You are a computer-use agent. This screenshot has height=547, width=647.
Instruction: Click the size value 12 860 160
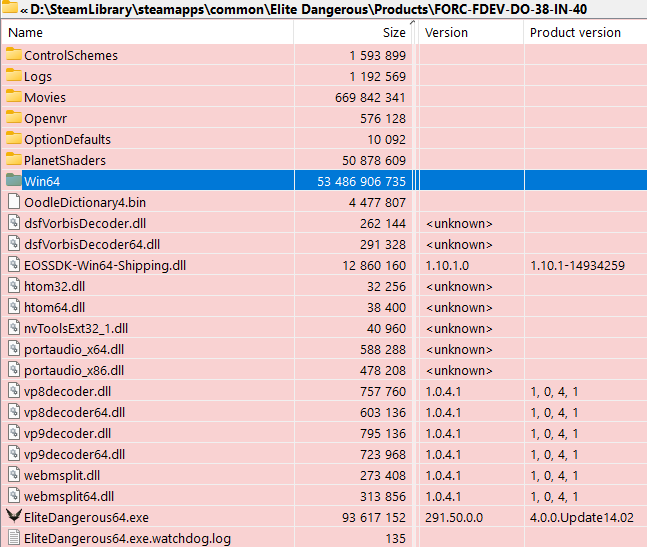pyautogui.click(x=374, y=265)
